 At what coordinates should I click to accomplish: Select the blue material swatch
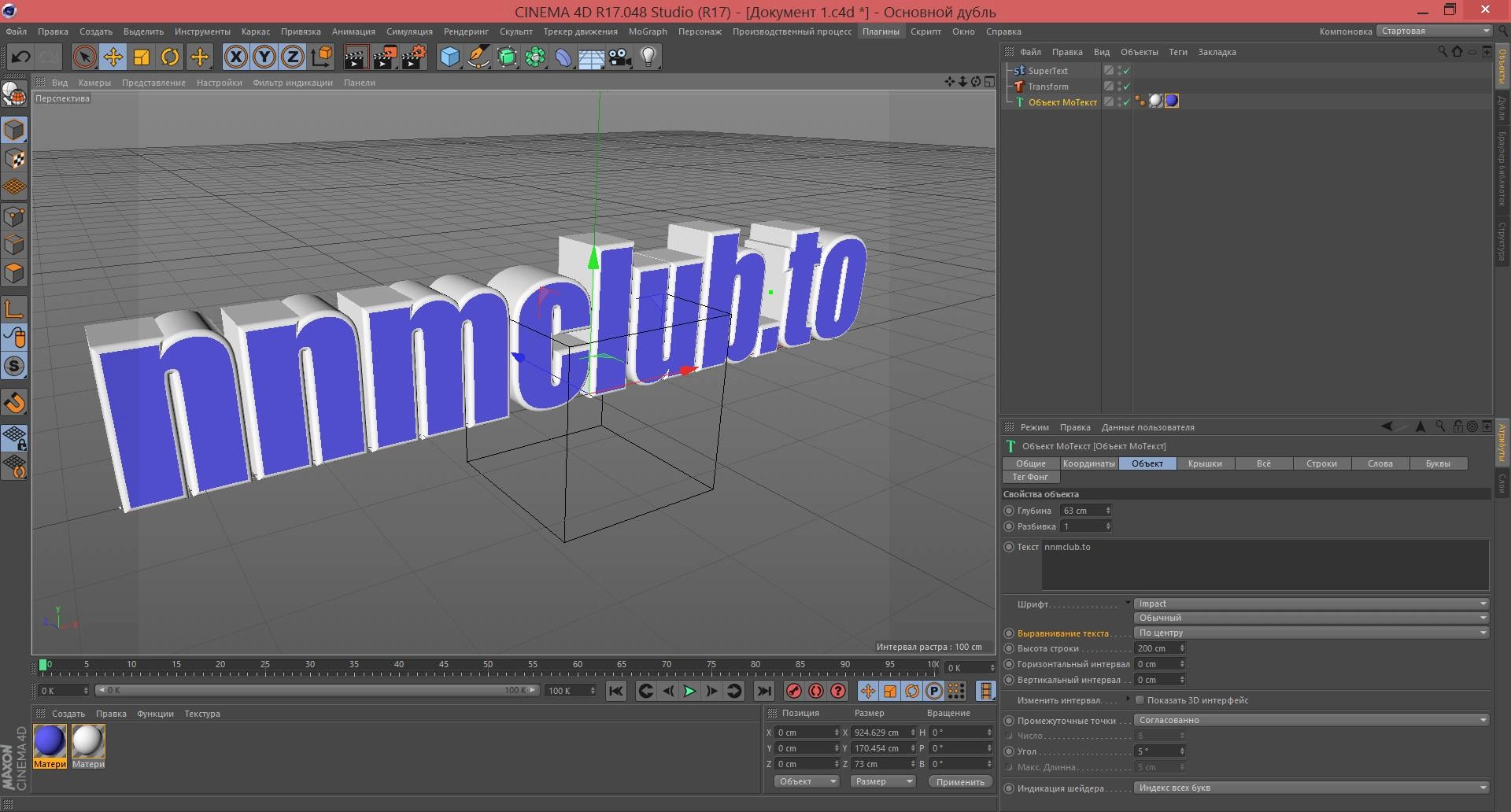(x=50, y=741)
